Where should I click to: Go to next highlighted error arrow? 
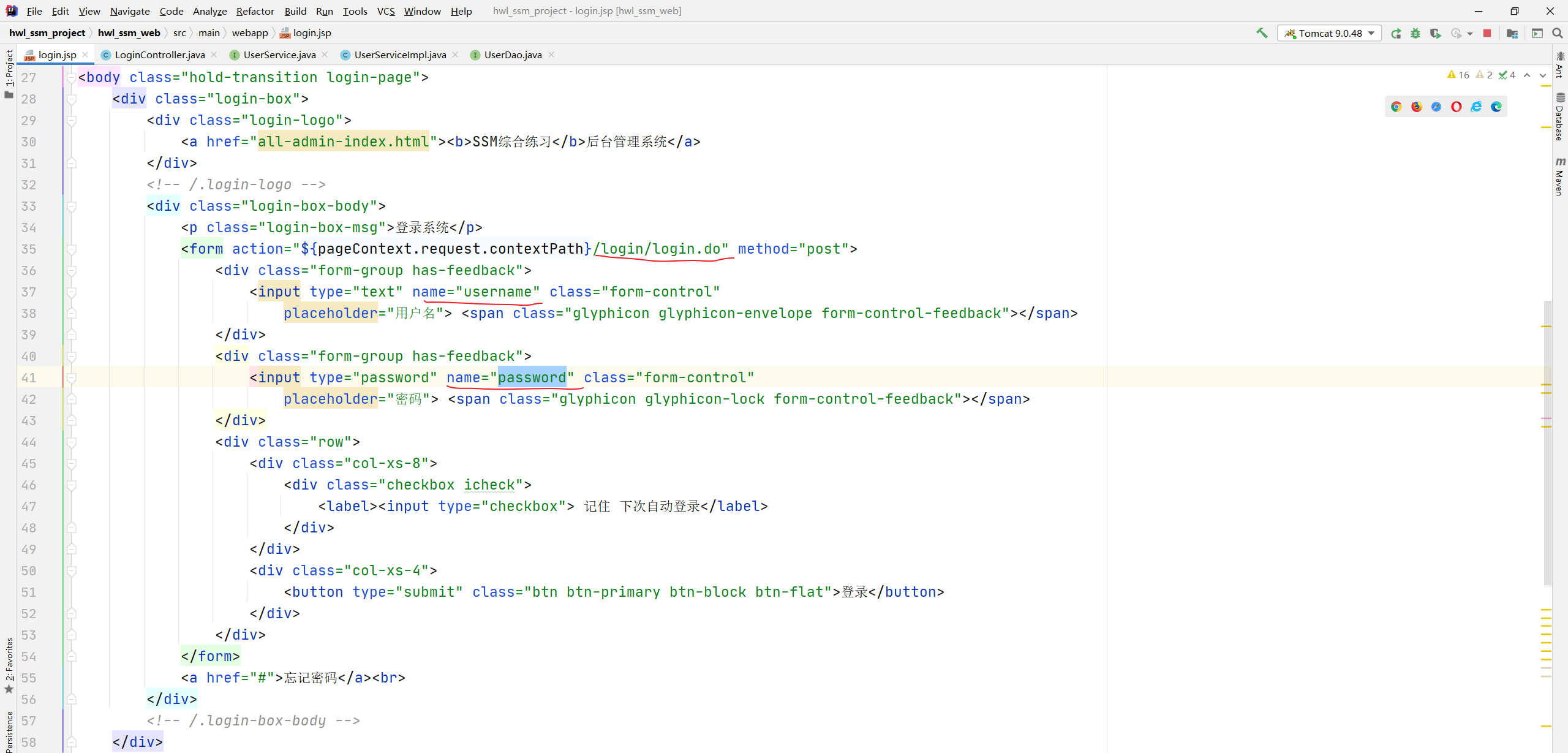click(x=1543, y=75)
